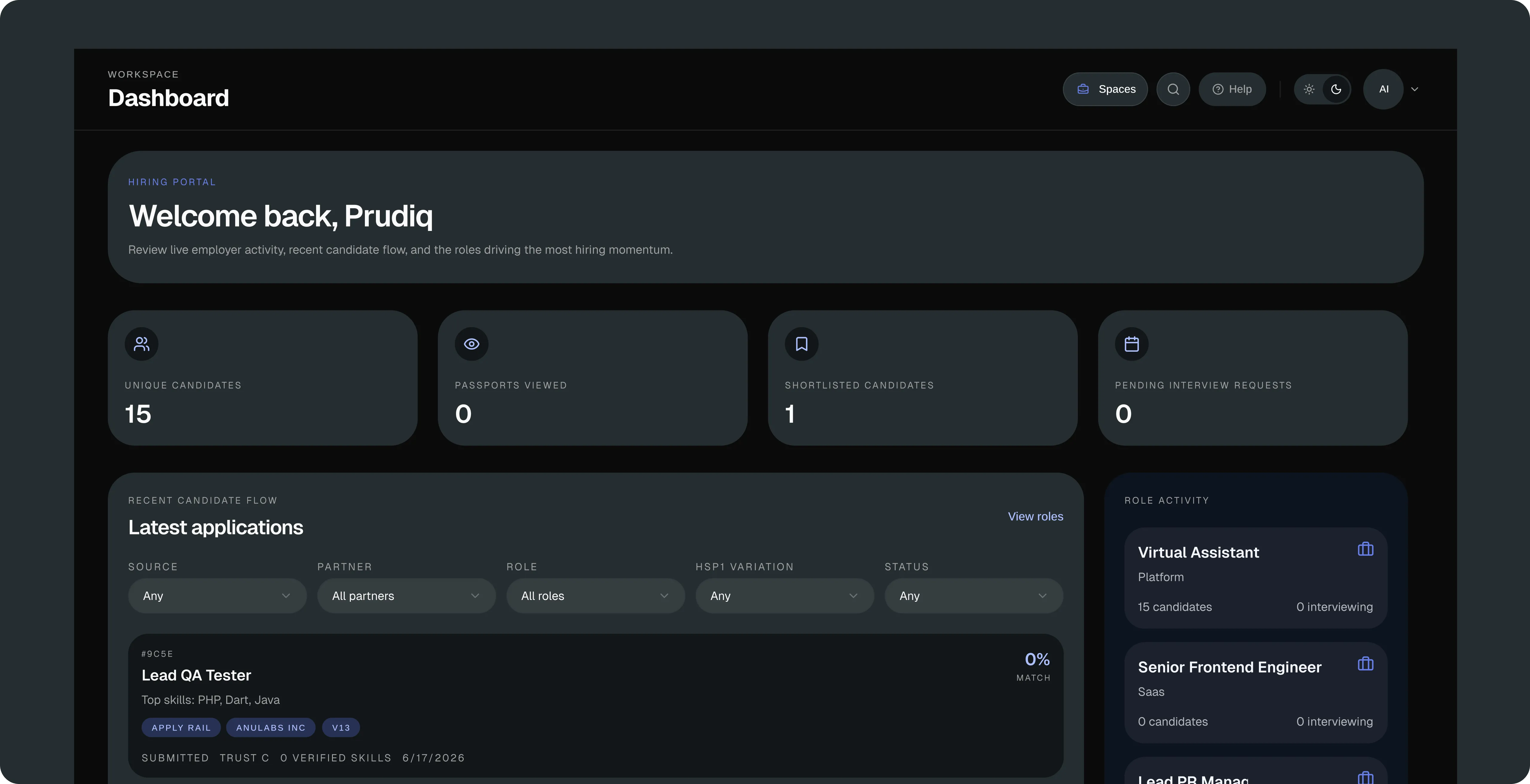The image size is (1530, 784).
Task: Click the Unique Candidates people icon
Action: pyautogui.click(x=141, y=344)
